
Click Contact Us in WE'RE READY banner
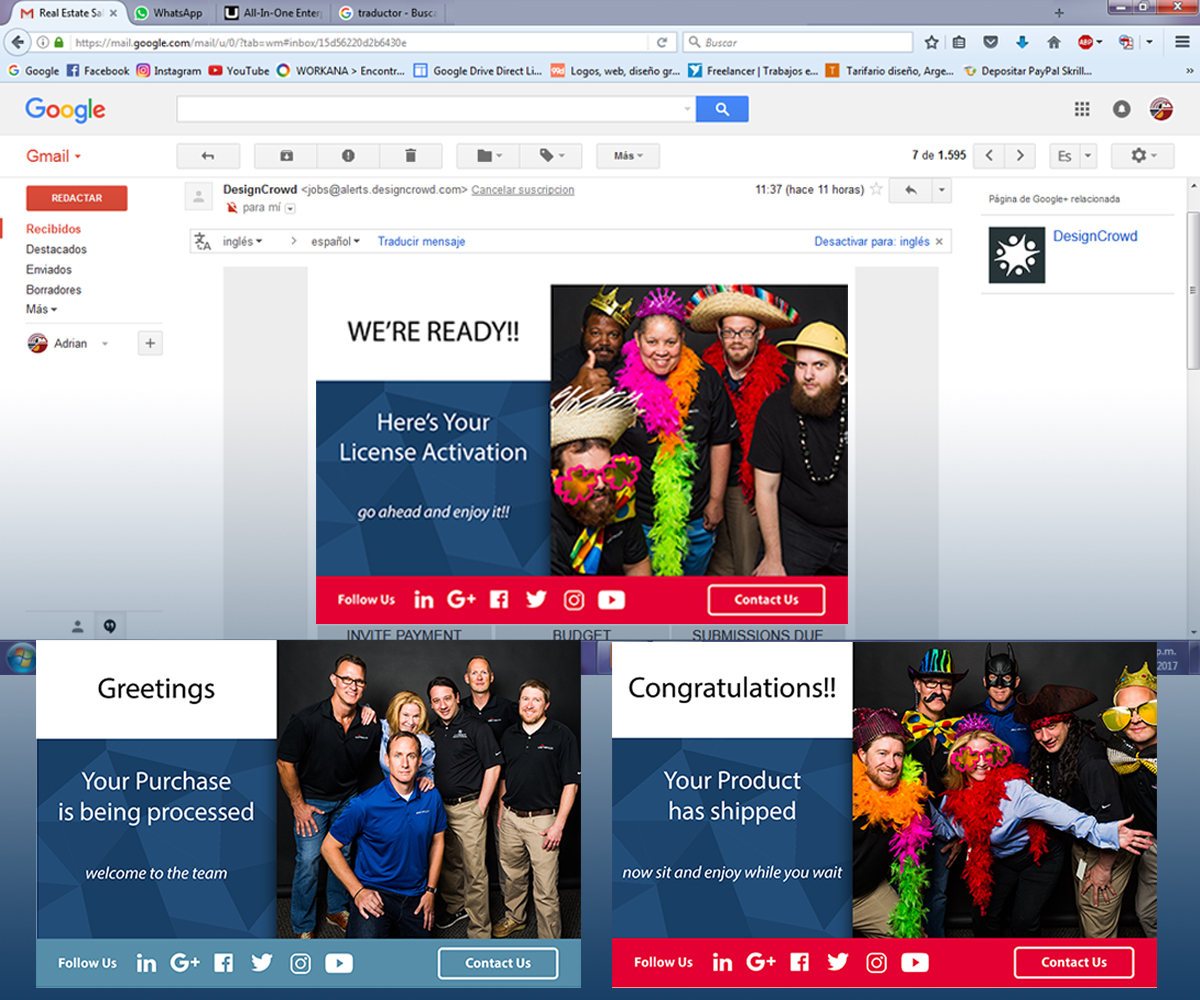pos(767,600)
